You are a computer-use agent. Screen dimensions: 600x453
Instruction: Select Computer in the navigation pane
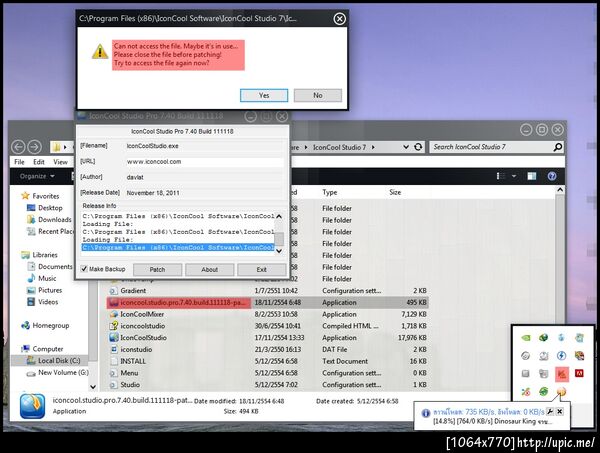(42, 349)
